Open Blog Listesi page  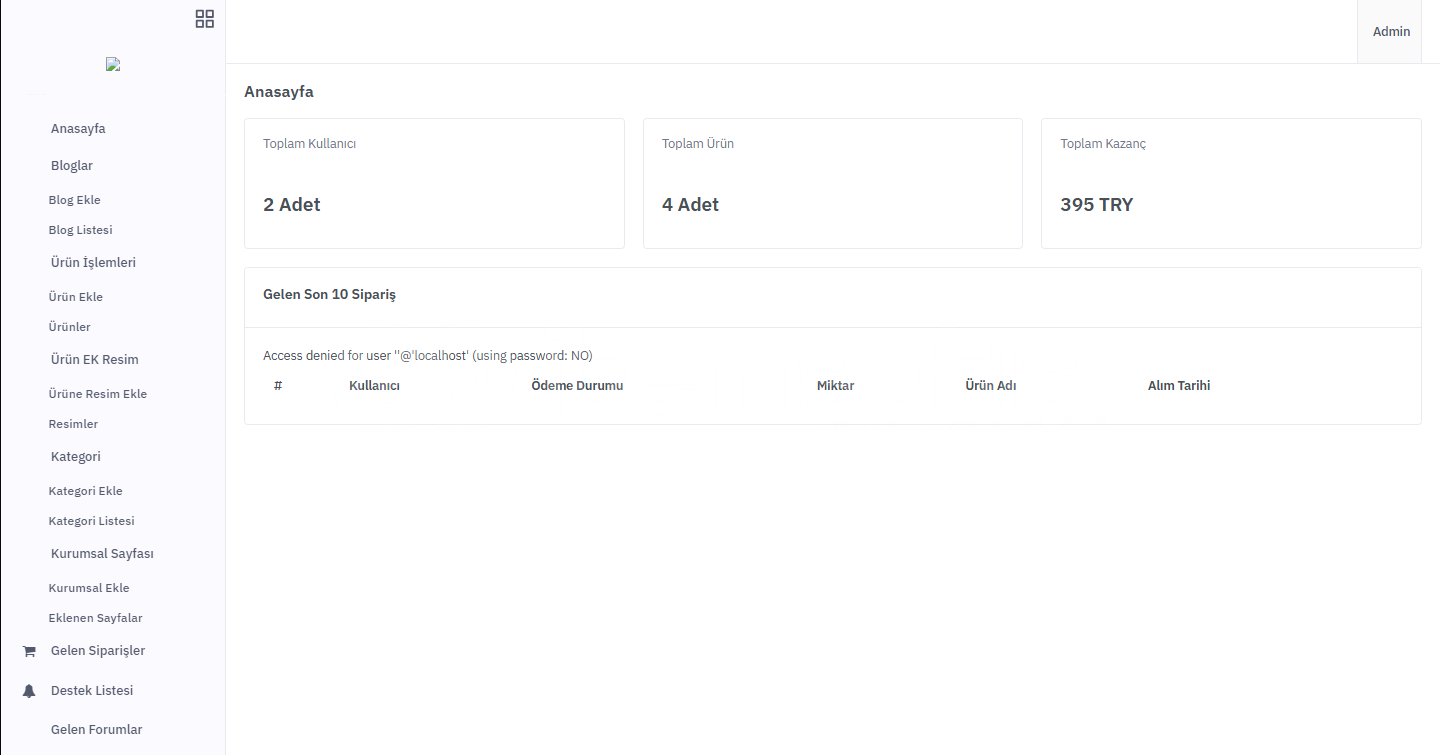[x=81, y=230]
